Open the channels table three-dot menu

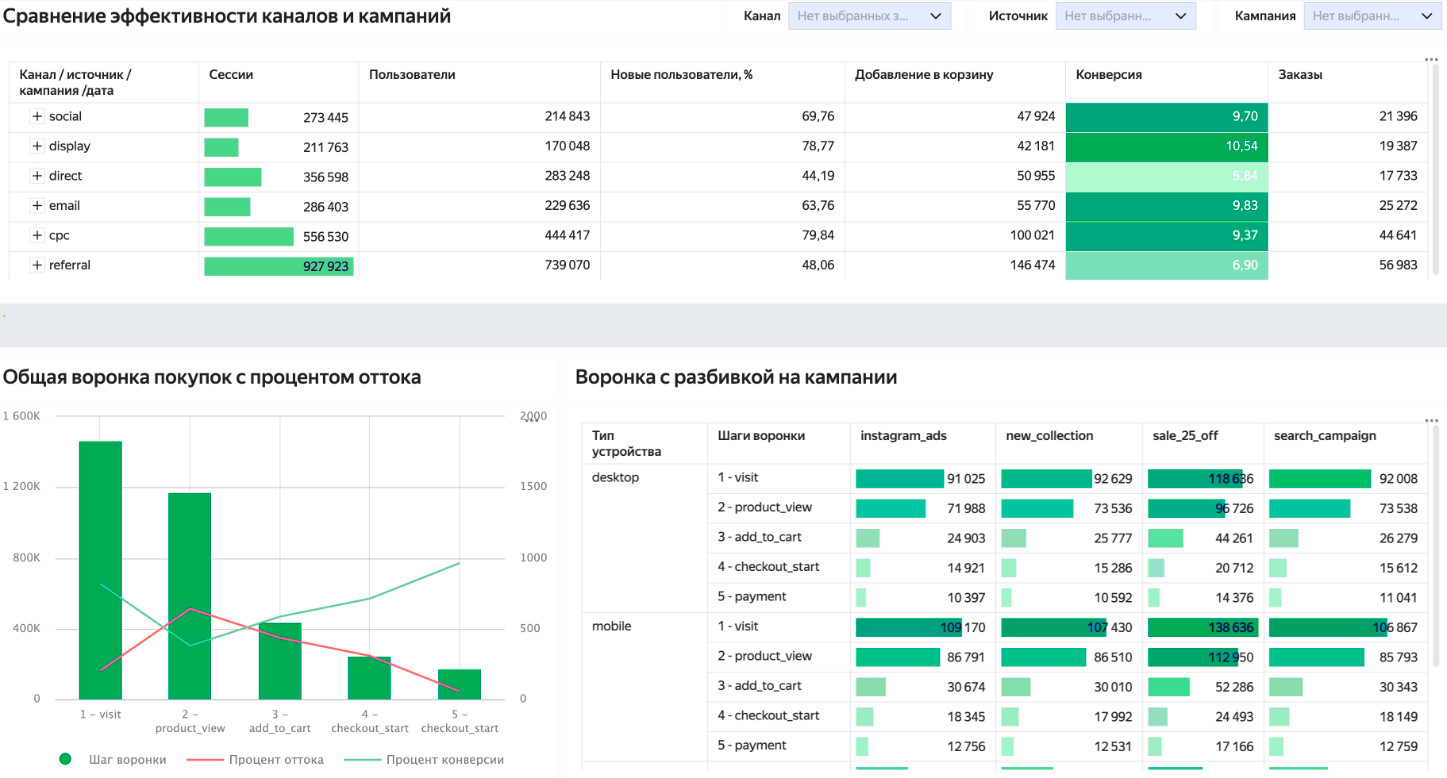tap(1431, 59)
